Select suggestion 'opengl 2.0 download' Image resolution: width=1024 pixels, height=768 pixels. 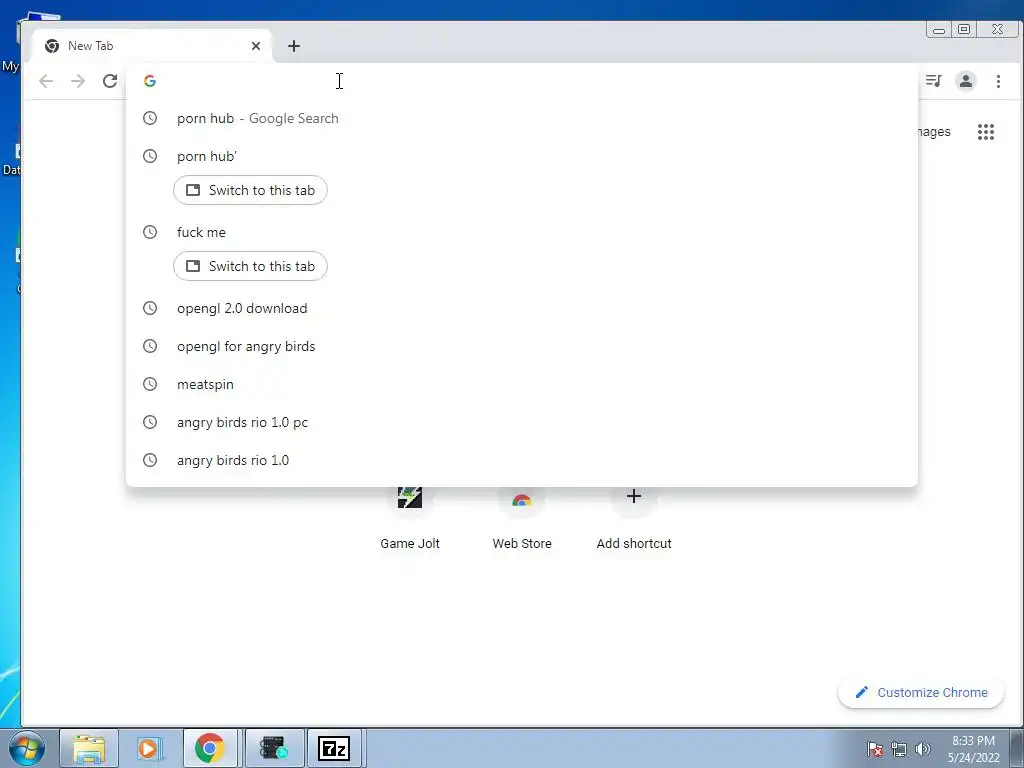click(x=522, y=308)
